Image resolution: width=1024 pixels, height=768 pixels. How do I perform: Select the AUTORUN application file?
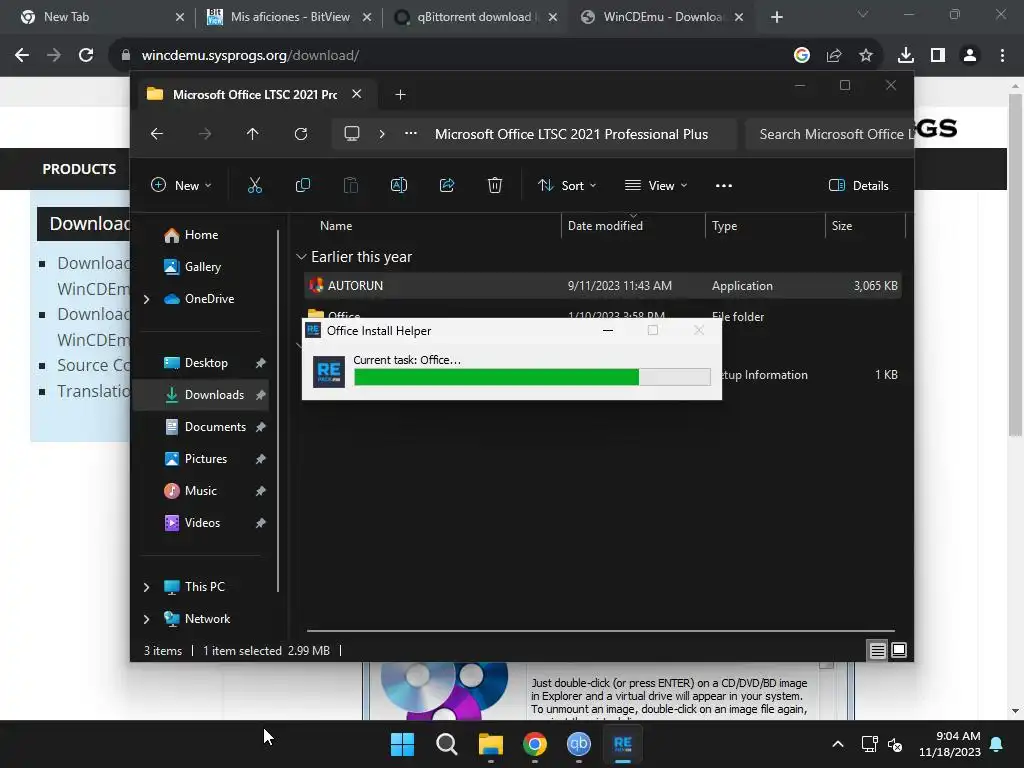coord(603,286)
